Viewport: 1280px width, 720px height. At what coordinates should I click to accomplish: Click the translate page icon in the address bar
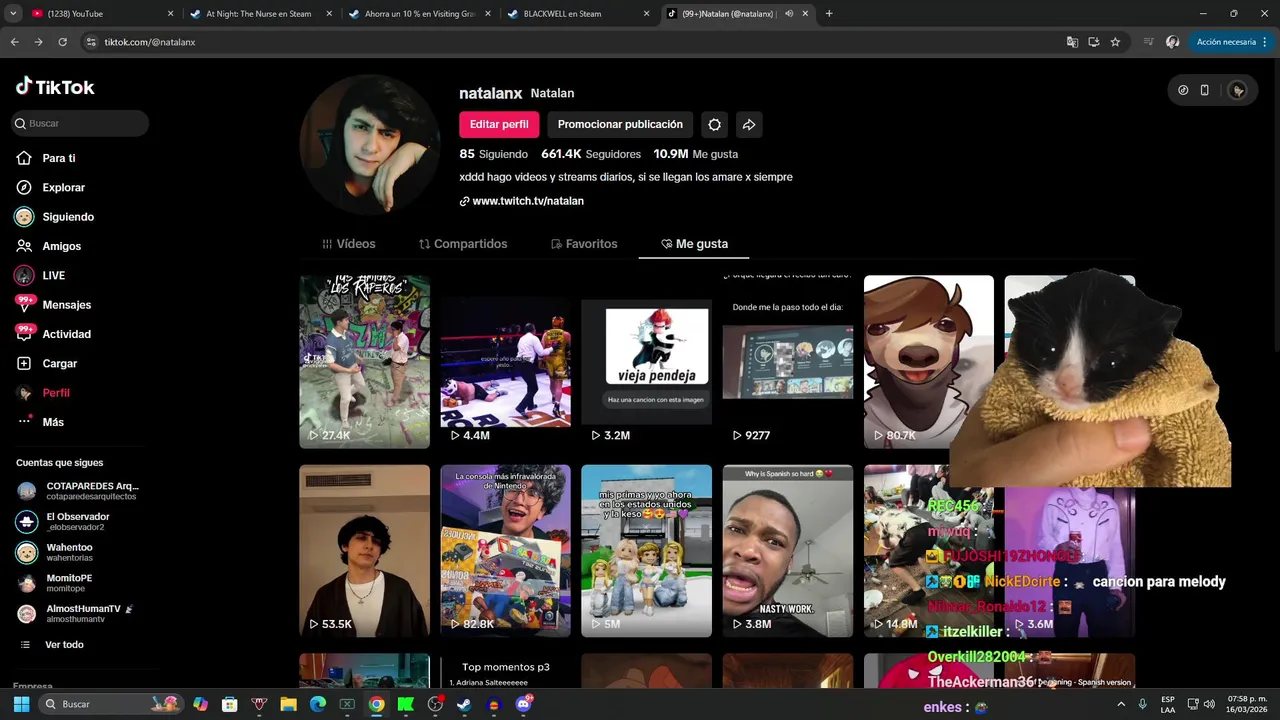(1072, 42)
